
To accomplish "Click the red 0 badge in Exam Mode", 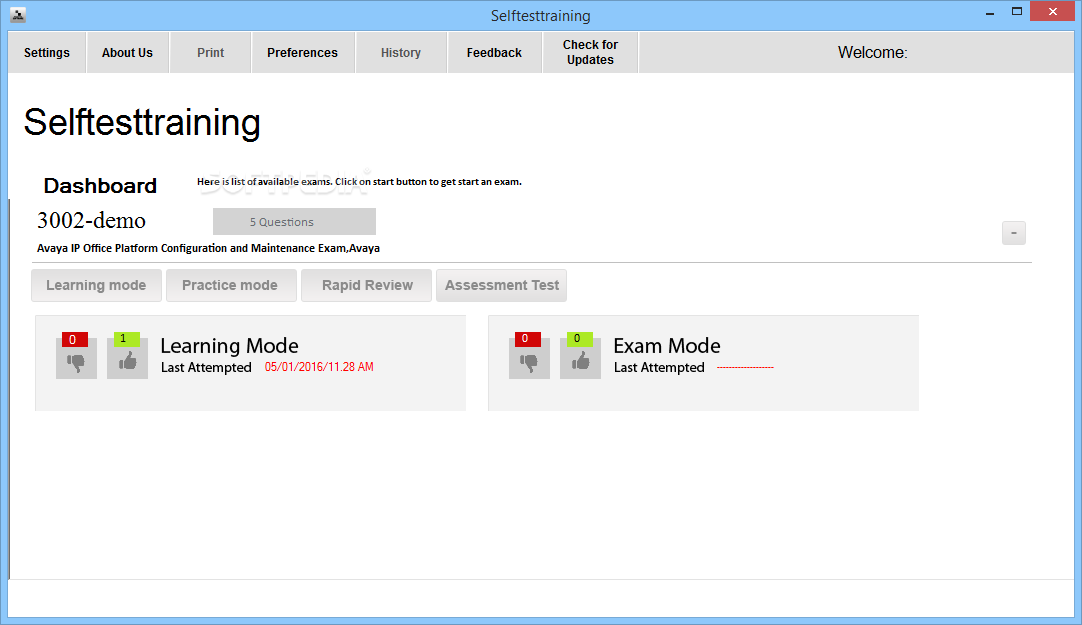I will [528, 339].
